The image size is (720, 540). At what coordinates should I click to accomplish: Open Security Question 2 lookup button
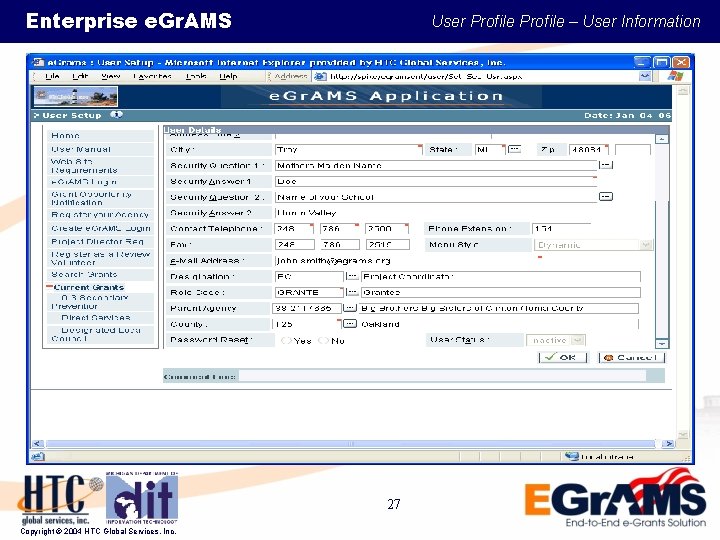(606, 197)
